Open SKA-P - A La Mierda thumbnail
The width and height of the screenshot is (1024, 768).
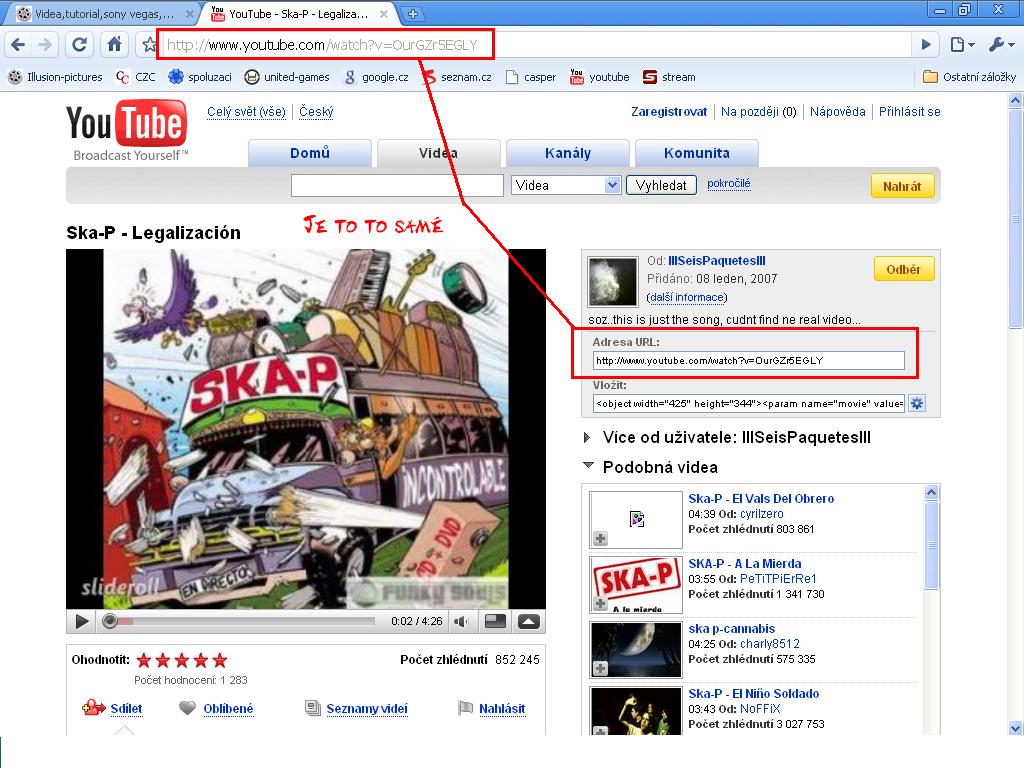coord(636,584)
